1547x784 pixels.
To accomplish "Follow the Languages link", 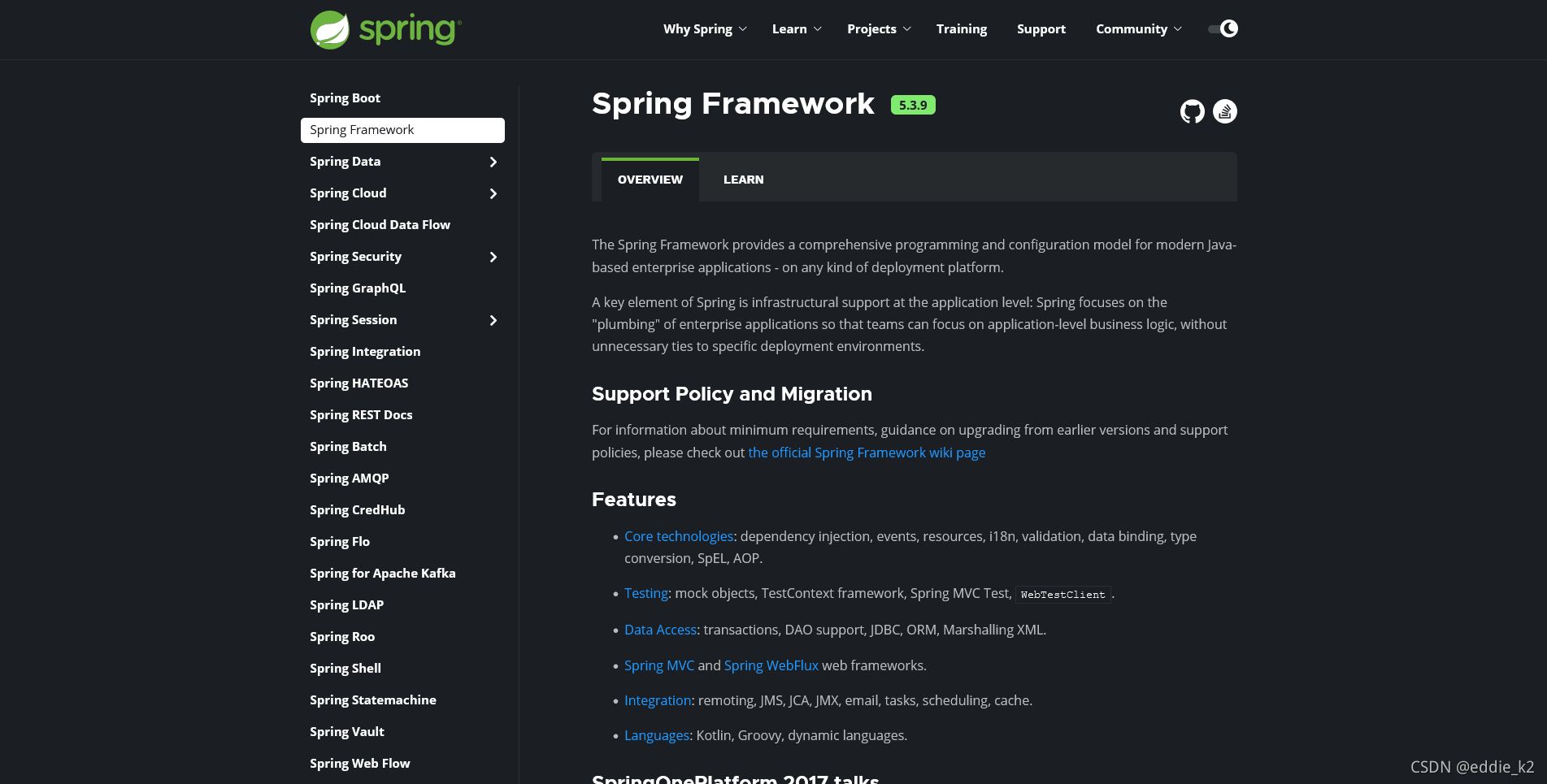I will tap(657, 735).
